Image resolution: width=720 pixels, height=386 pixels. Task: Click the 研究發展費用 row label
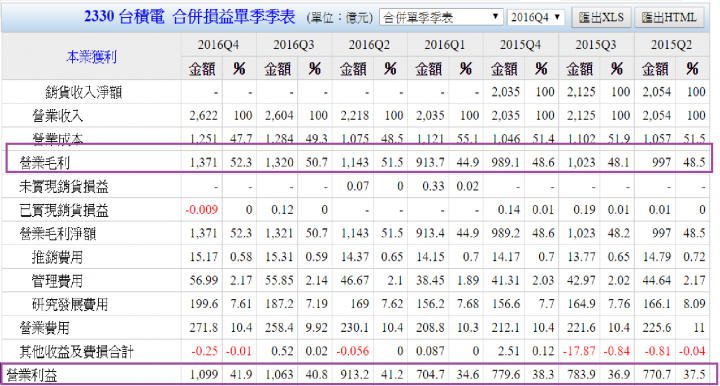click(x=70, y=304)
